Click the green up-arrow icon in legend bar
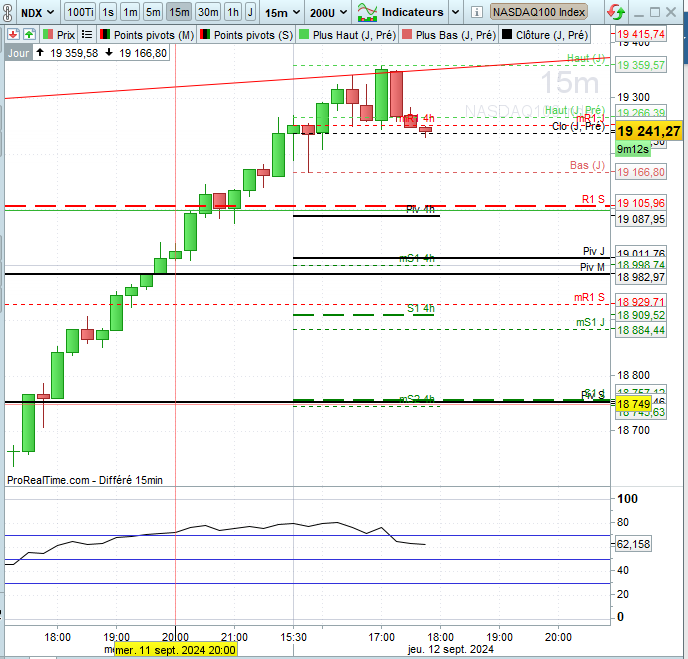Screen dimensions: 688x659 click(29, 34)
